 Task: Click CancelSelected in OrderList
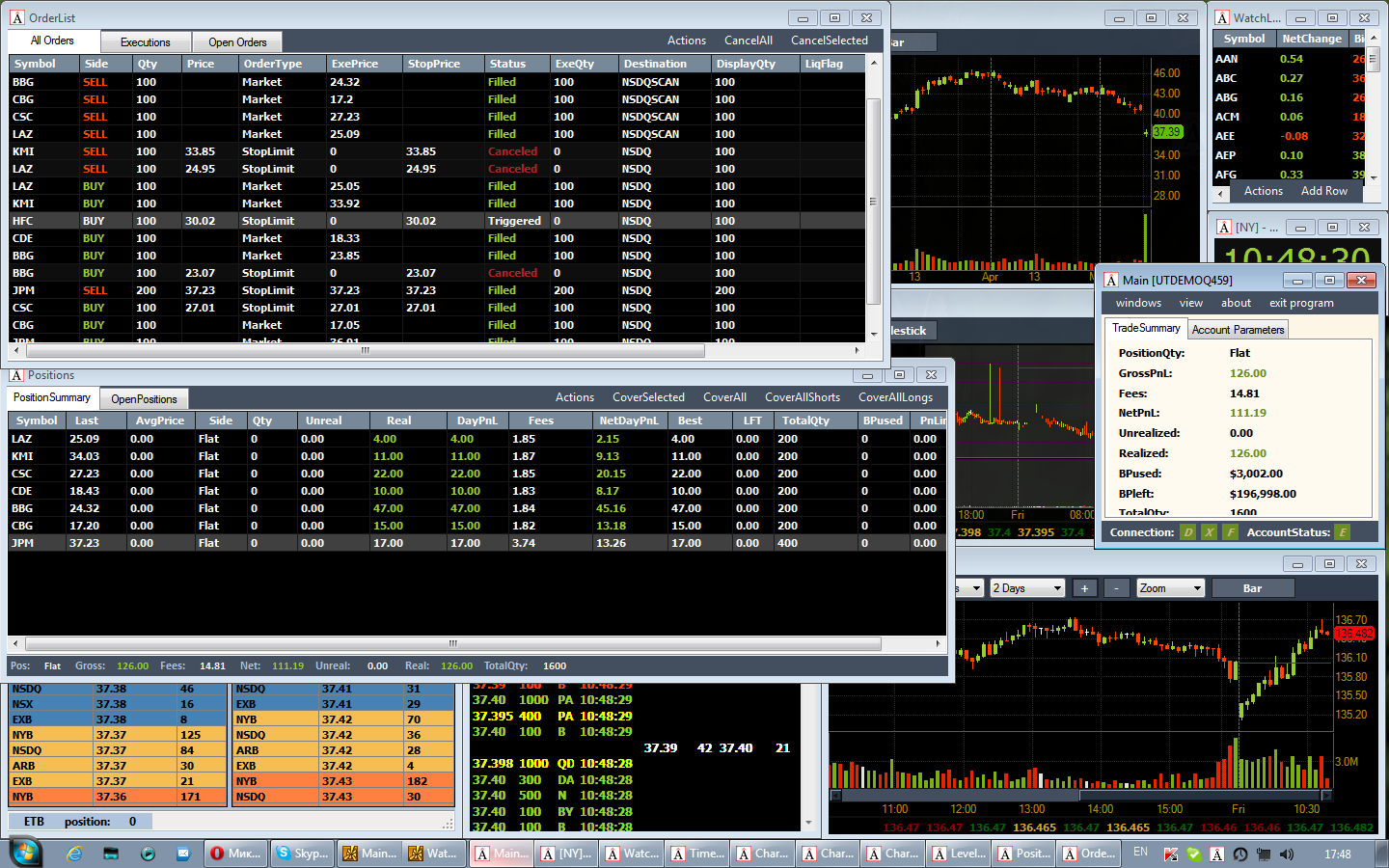[830, 41]
